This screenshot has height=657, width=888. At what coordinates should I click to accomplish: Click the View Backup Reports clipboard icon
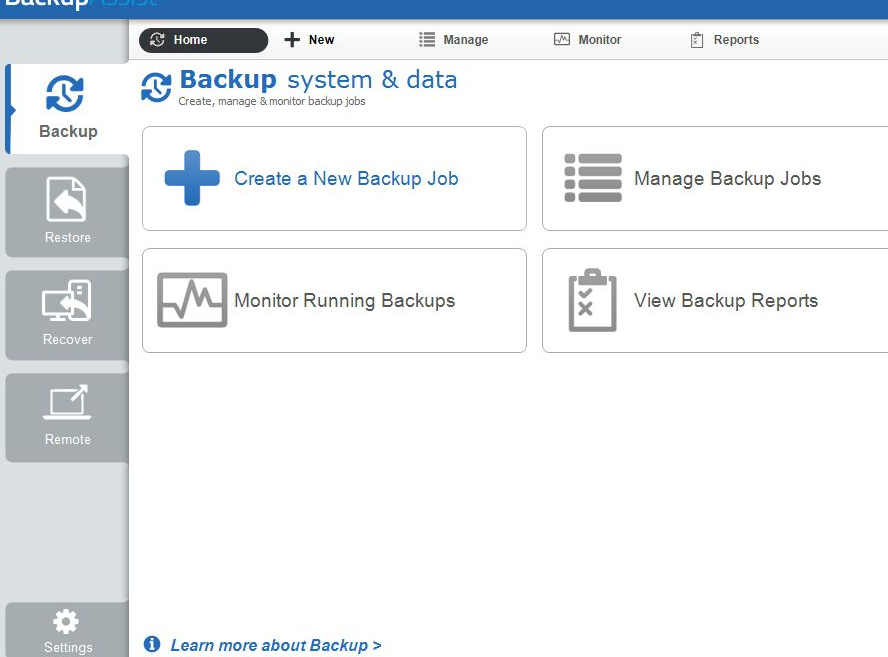(592, 300)
